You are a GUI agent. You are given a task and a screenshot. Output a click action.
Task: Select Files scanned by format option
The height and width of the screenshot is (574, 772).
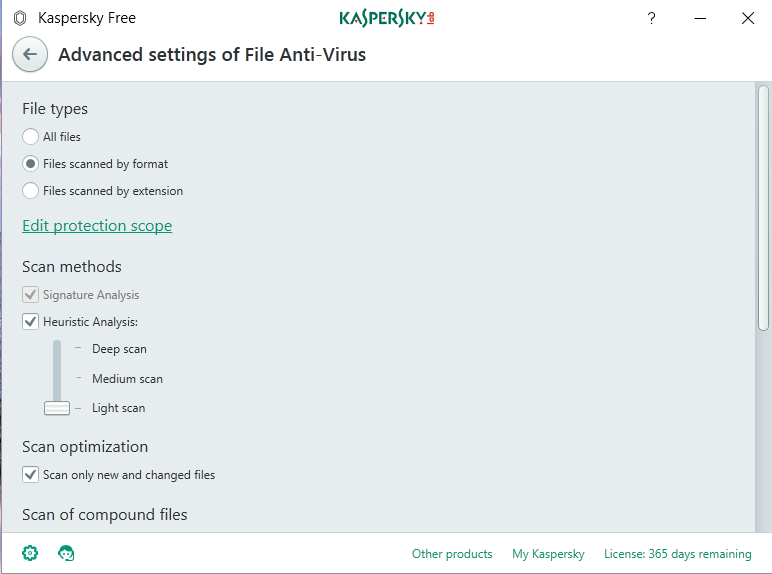31,163
